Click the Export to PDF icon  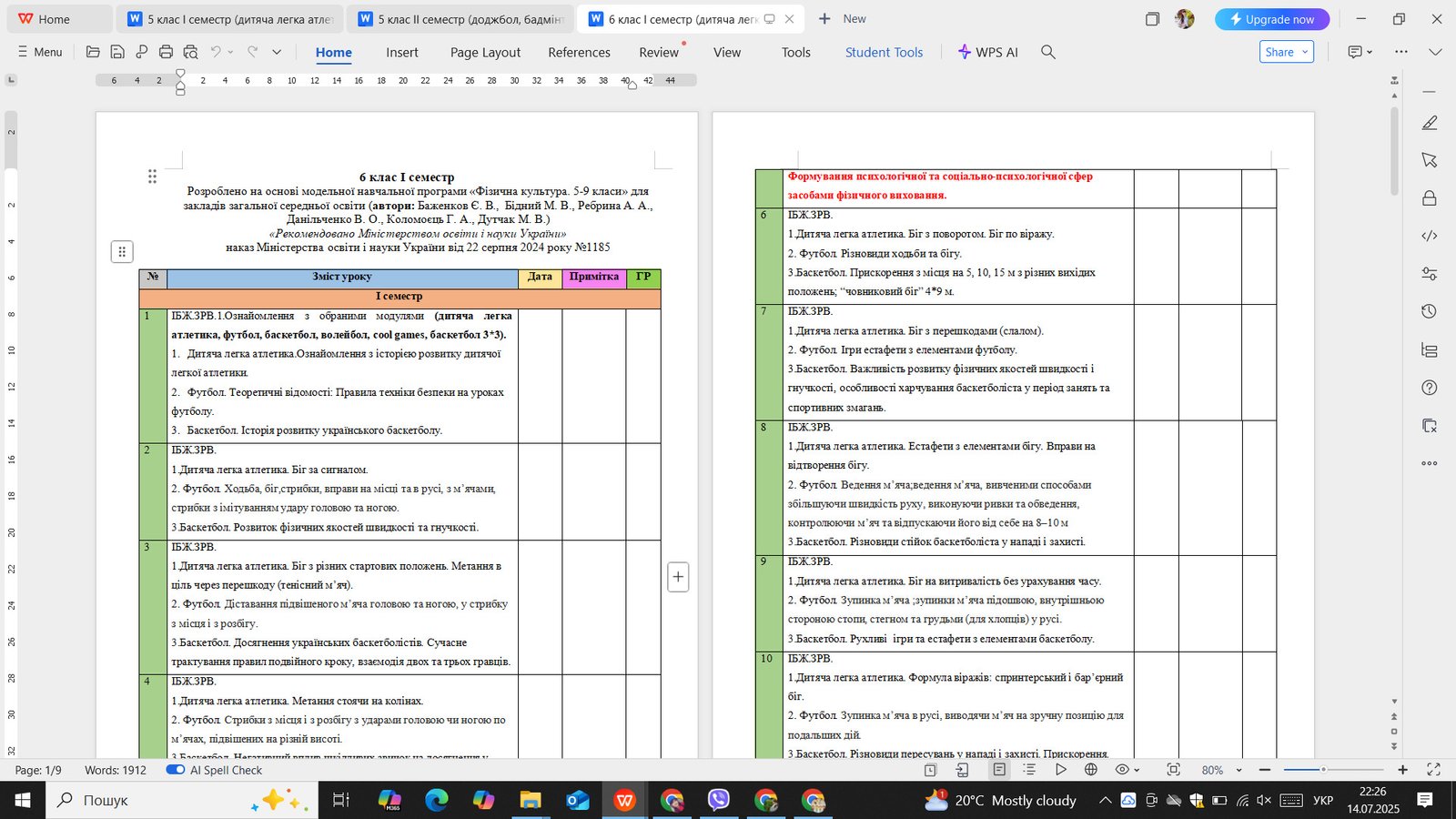coord(141,52)
